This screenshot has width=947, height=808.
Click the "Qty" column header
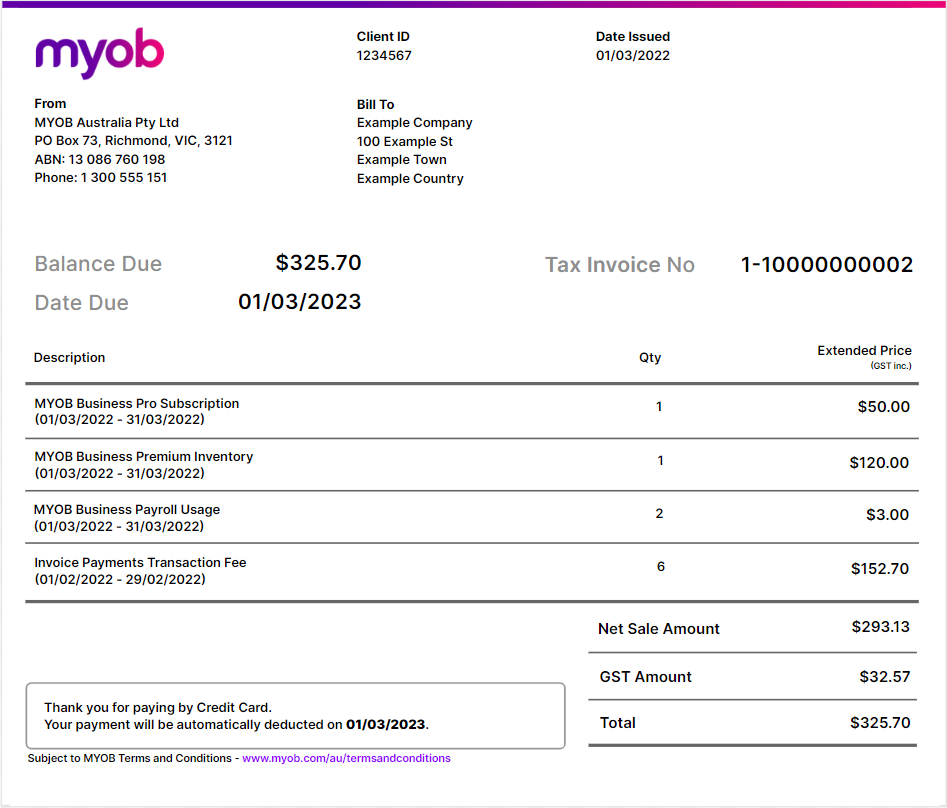point(650,358)
